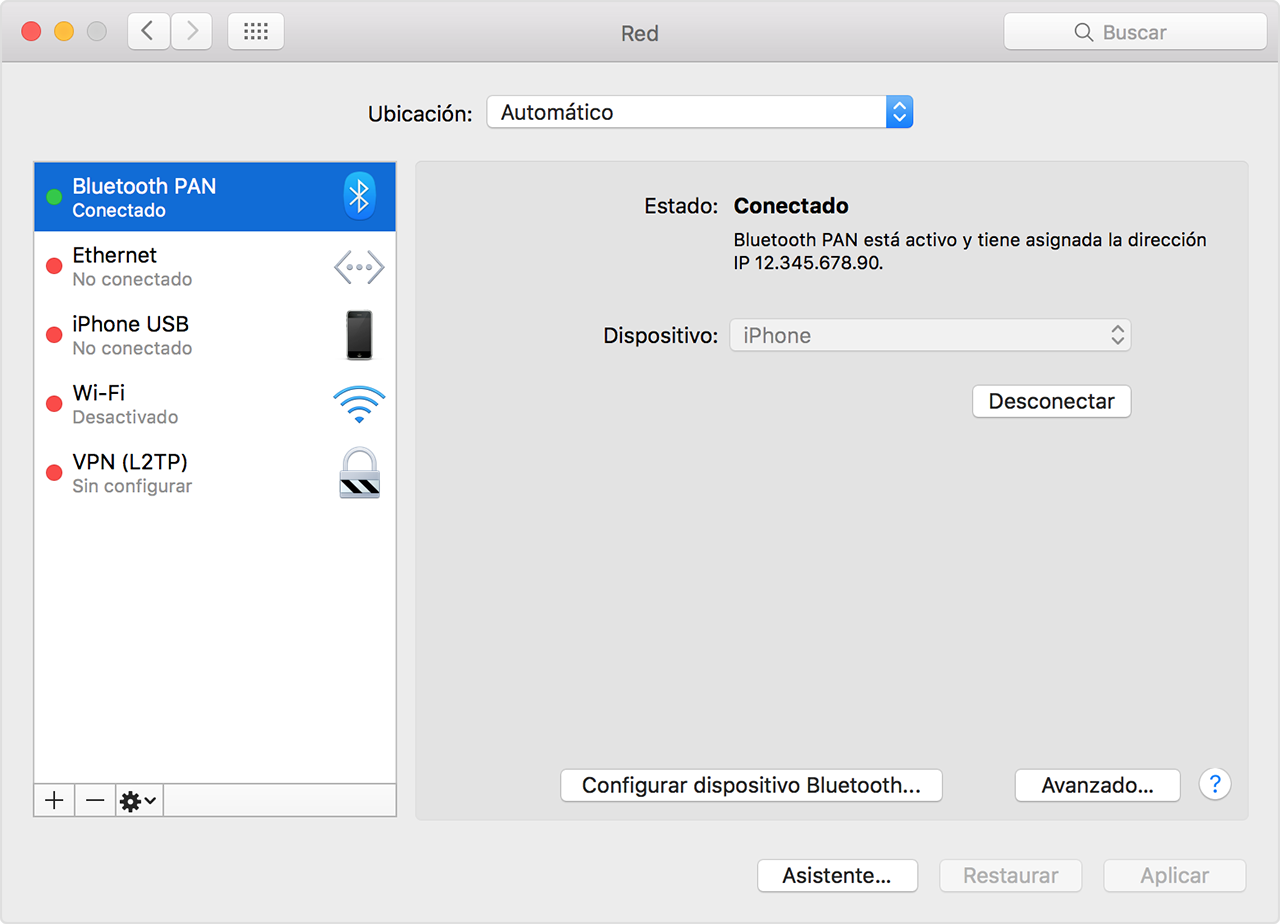Click the VPN padlock icon
1280x924 pixels.
pyautogui.click(x=359, y=473)
